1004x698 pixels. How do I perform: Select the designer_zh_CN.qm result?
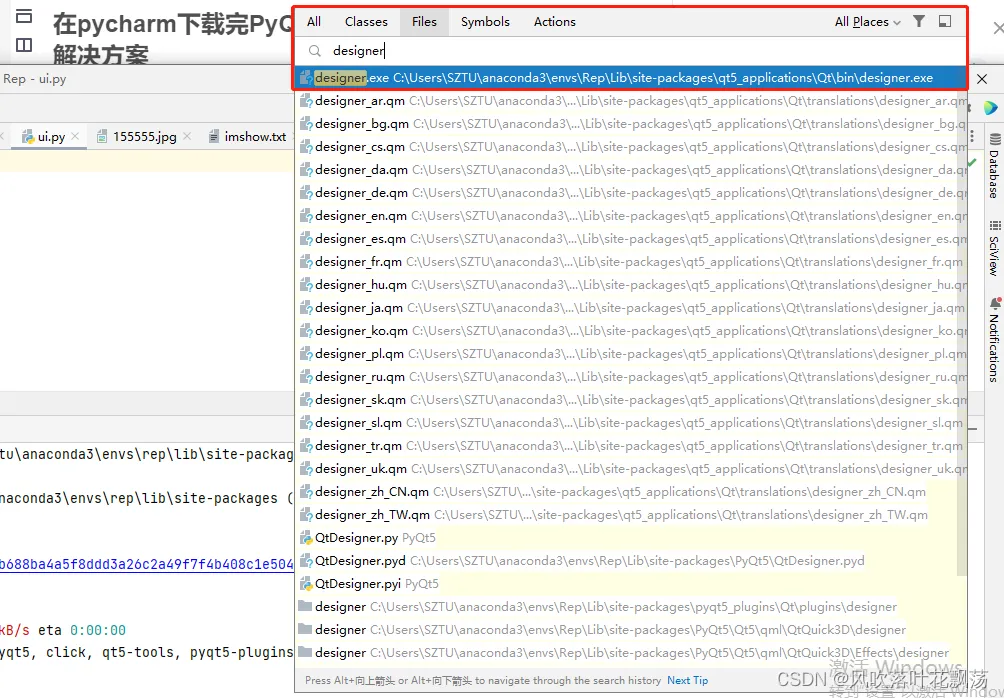tap(631, 492)
